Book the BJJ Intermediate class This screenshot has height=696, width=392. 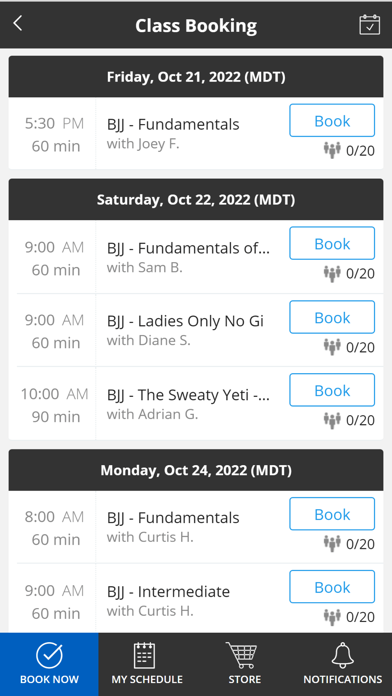pyautogui.click(x=332, y=587)
